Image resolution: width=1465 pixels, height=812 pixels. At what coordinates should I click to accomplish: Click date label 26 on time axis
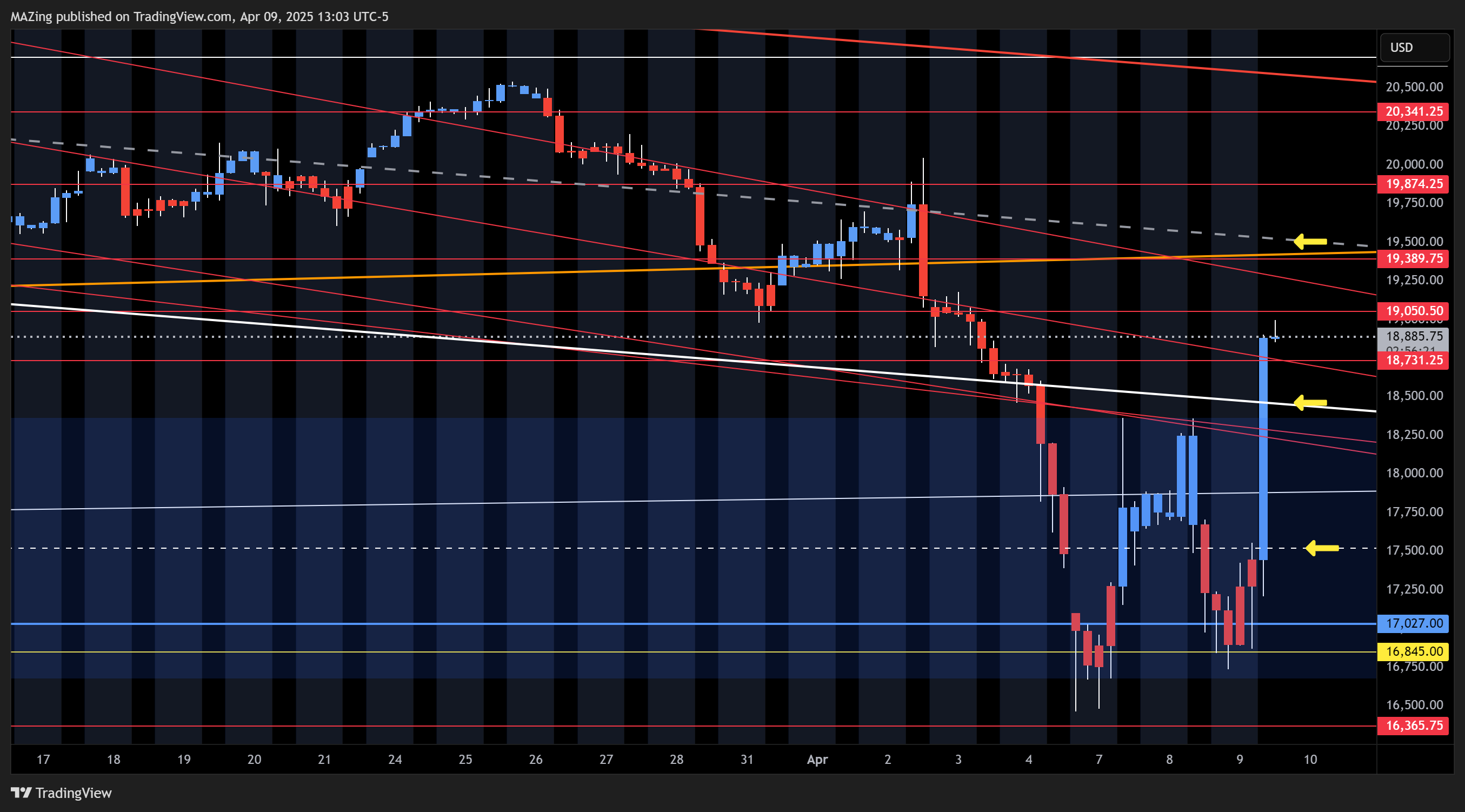pyautogui.click(x=536, y=760)
